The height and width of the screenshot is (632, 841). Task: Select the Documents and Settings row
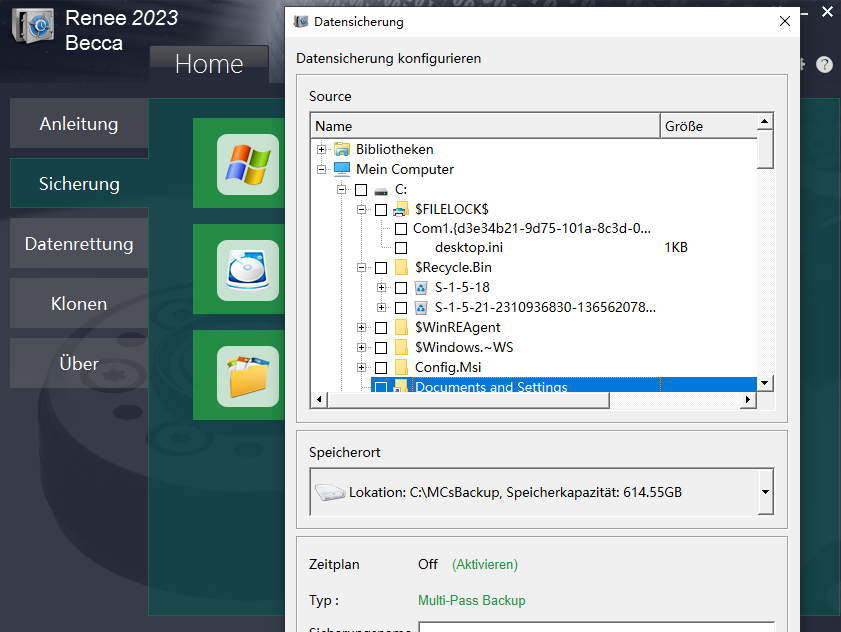coord(564,385)
